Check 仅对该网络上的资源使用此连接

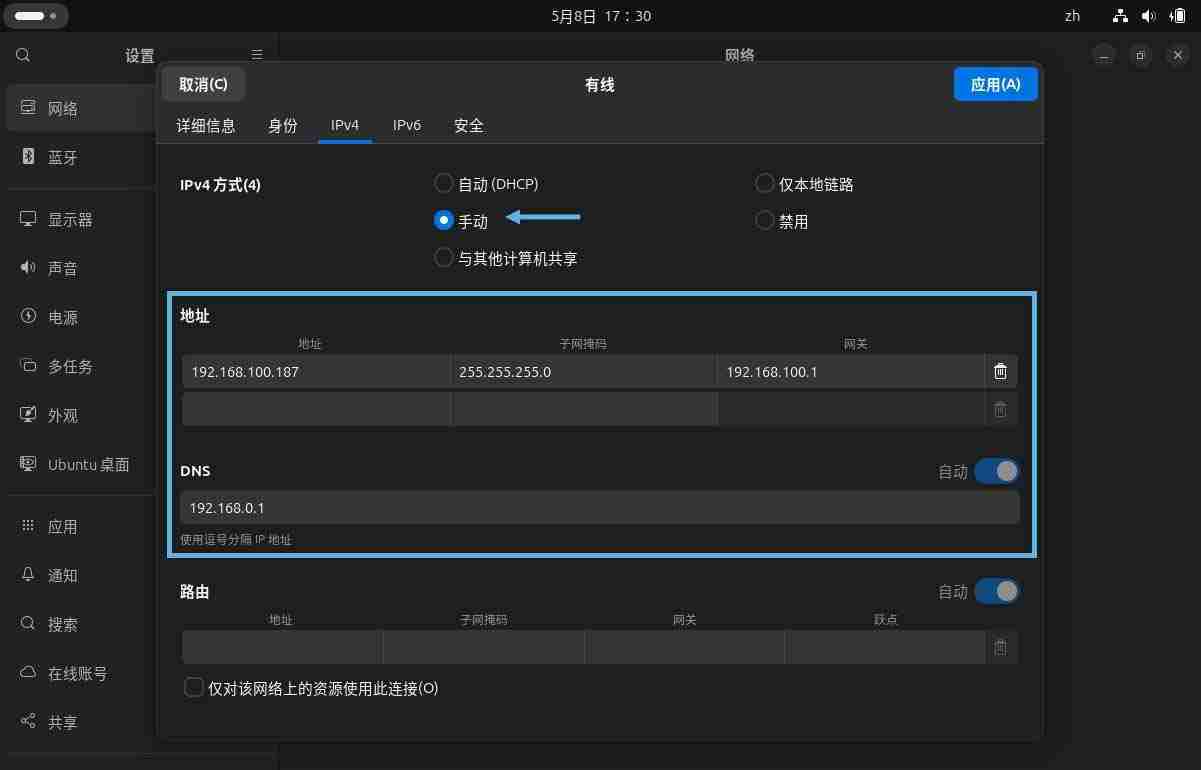[193, 687]
